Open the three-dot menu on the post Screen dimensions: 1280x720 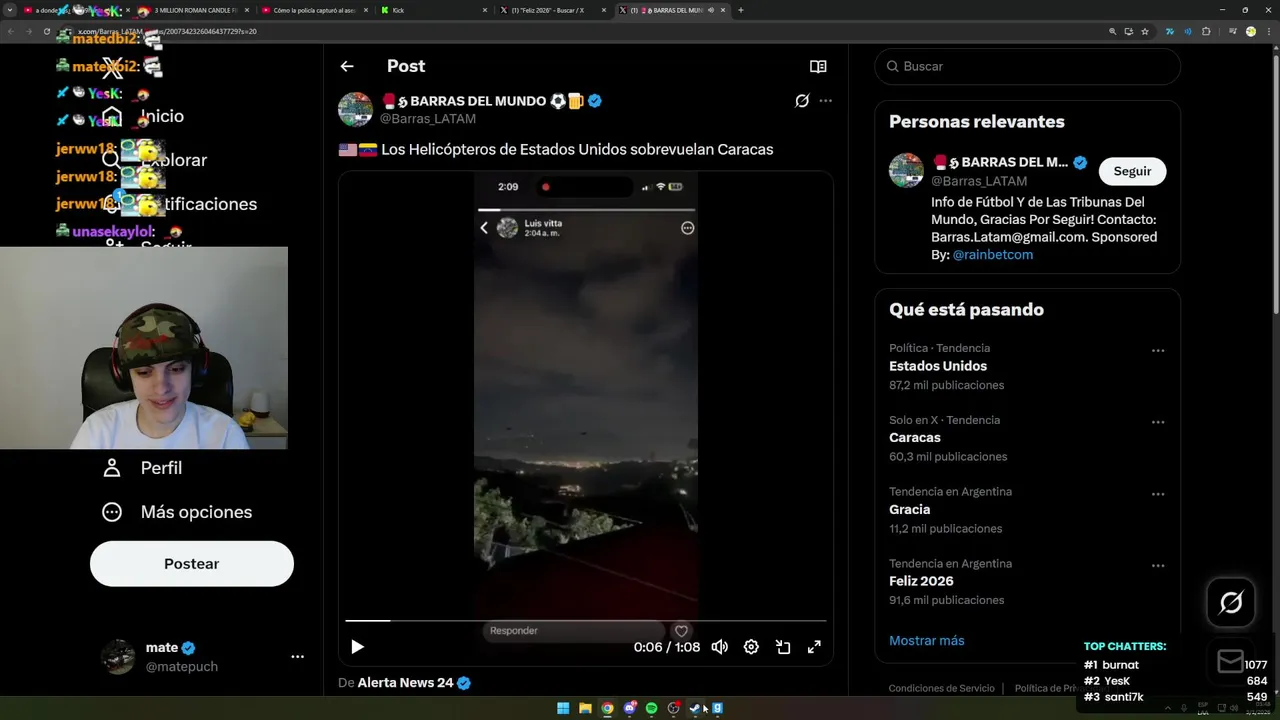coord(825,101)
